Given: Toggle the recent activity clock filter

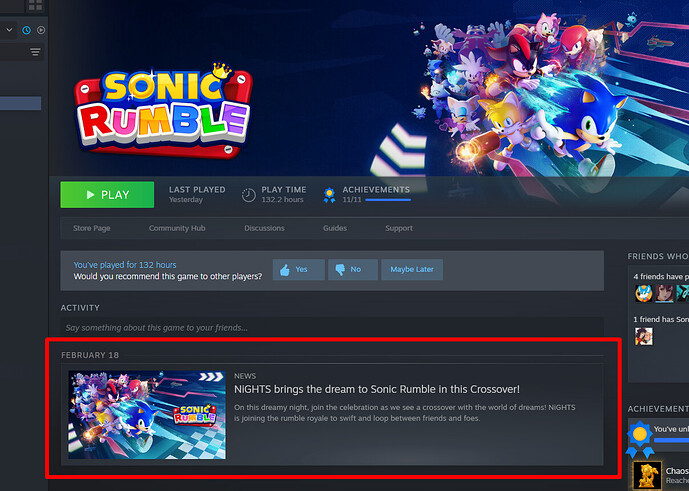Looking at the screenshot, I should 27,30.
